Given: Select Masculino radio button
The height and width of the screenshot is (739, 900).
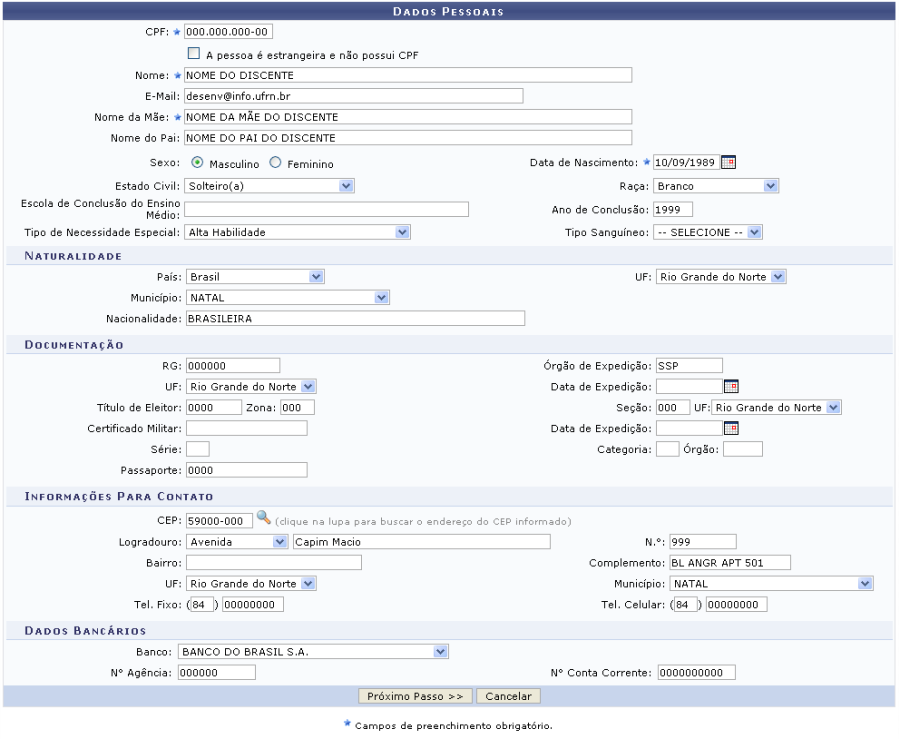Looking at the screenshot, I should pos(197,163).
